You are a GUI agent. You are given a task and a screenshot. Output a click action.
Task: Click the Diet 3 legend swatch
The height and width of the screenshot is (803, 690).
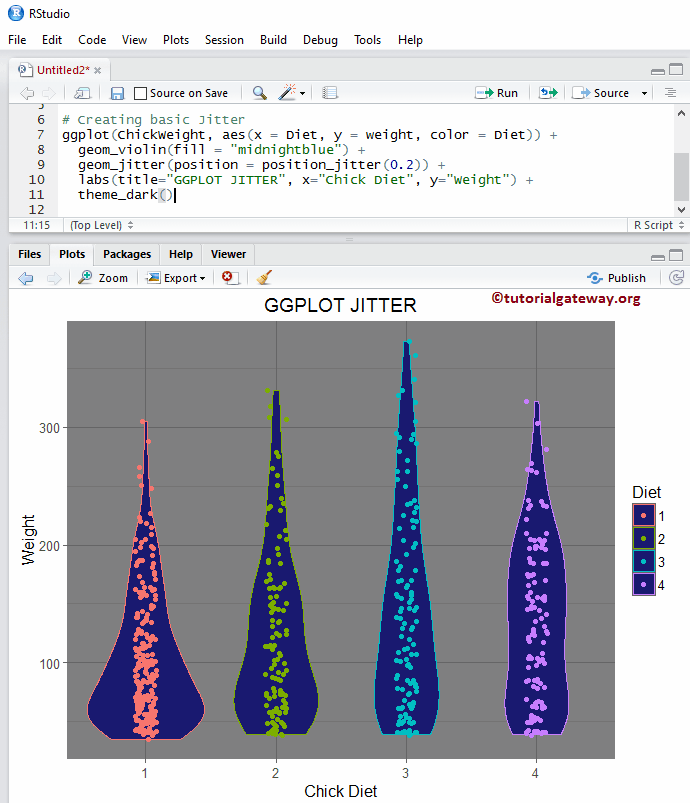pos(644,562)
